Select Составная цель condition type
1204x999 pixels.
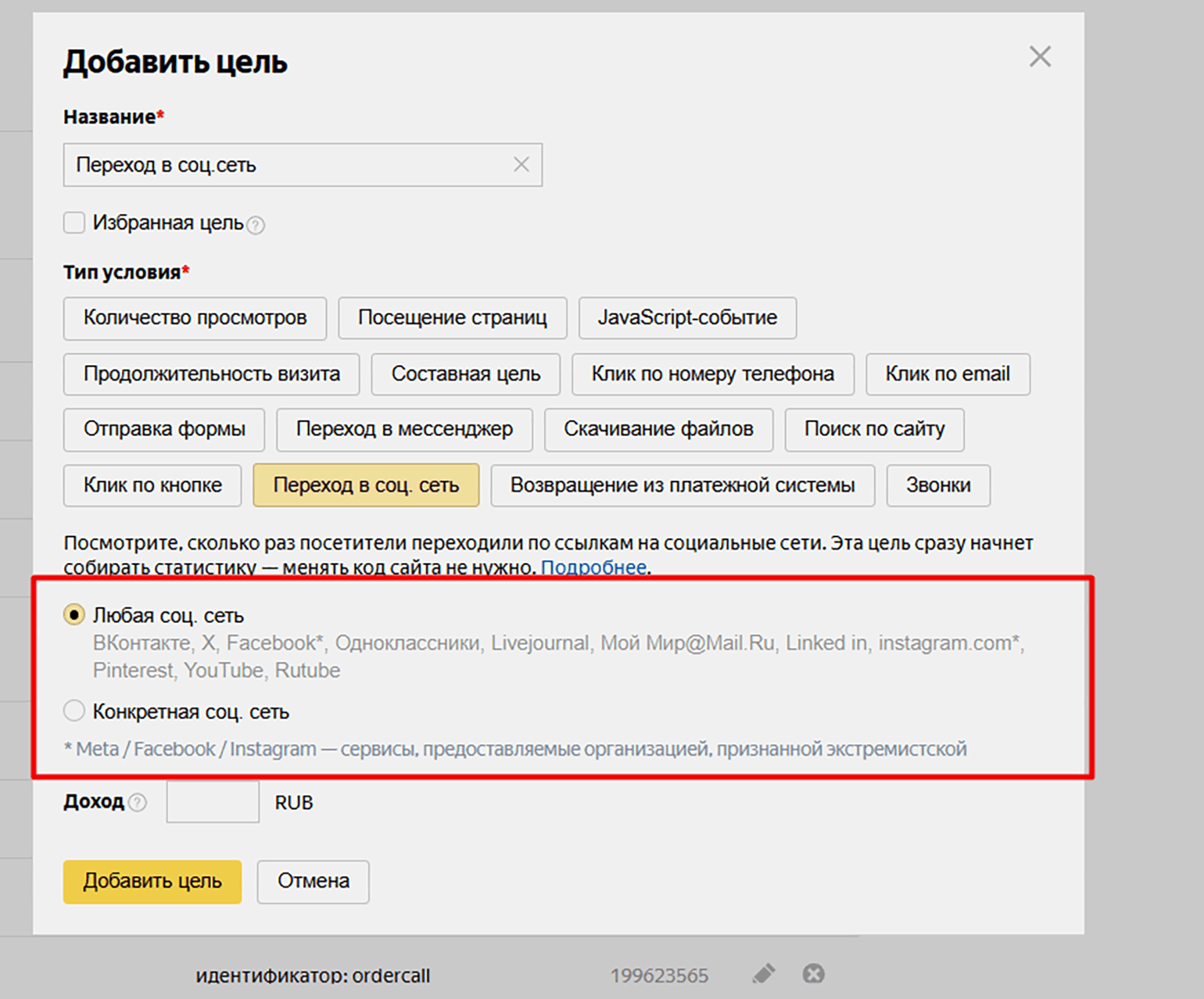[466, 374]
